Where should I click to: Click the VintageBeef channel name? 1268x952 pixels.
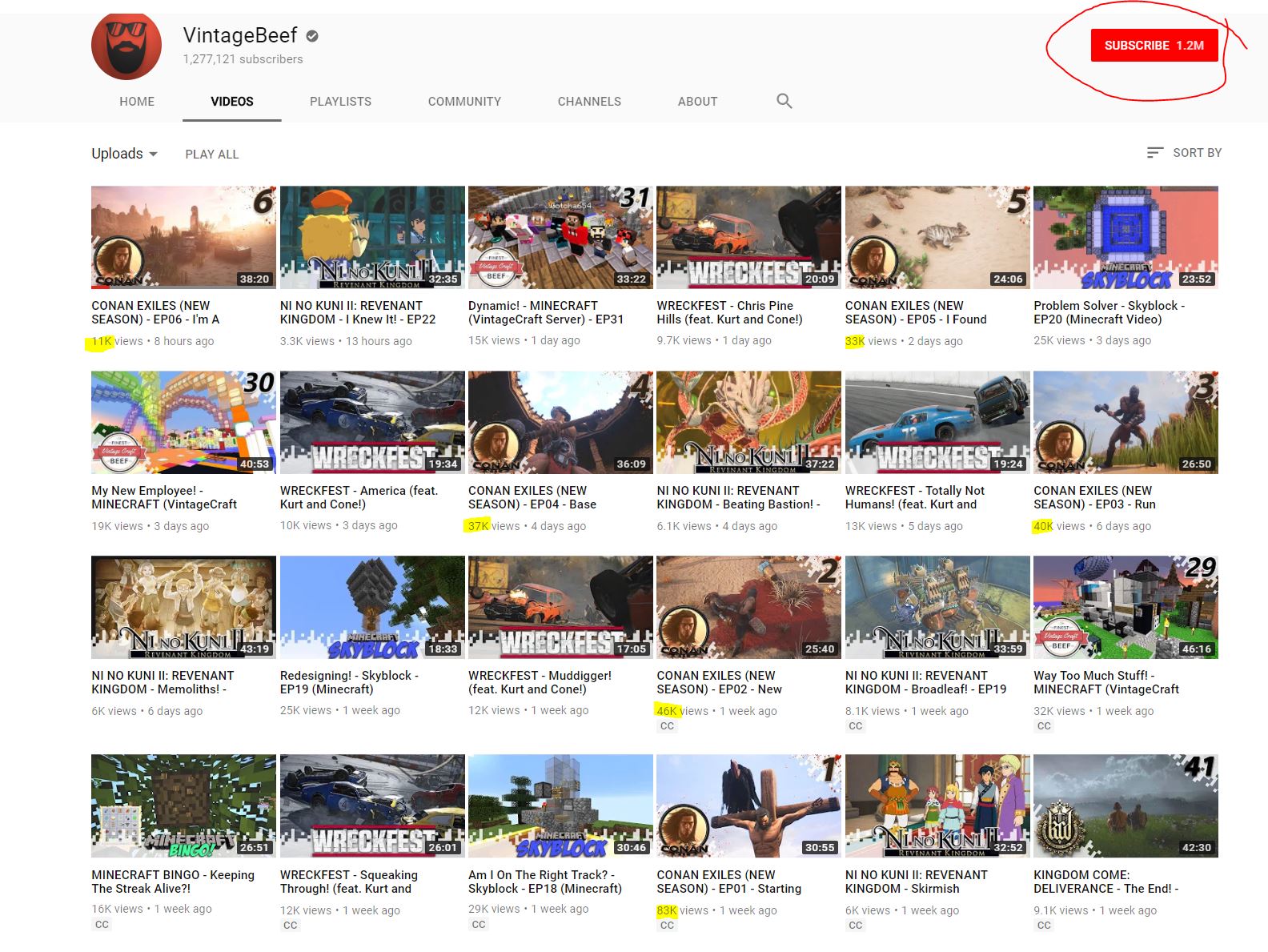tap(240, 35)
